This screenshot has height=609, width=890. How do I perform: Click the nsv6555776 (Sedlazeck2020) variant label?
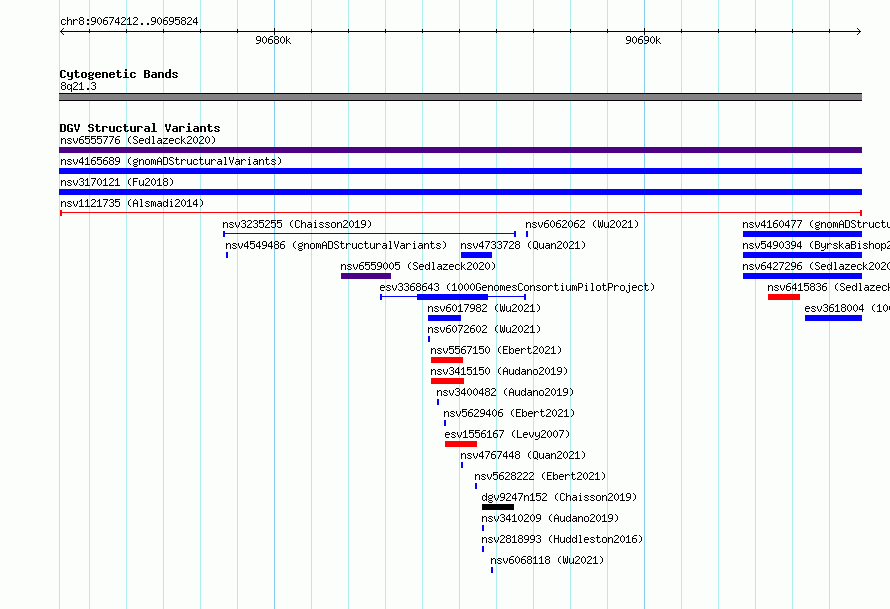pos(138,140)
